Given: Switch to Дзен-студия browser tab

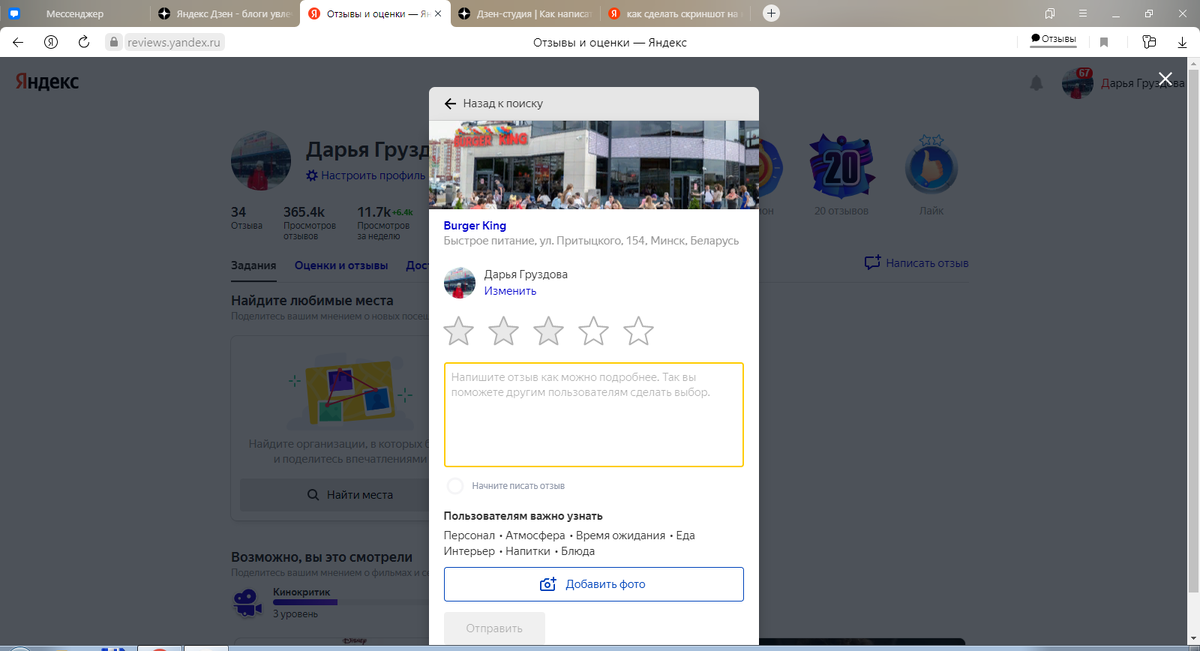Looking at the screenshot, I should (x=525, y=13).
